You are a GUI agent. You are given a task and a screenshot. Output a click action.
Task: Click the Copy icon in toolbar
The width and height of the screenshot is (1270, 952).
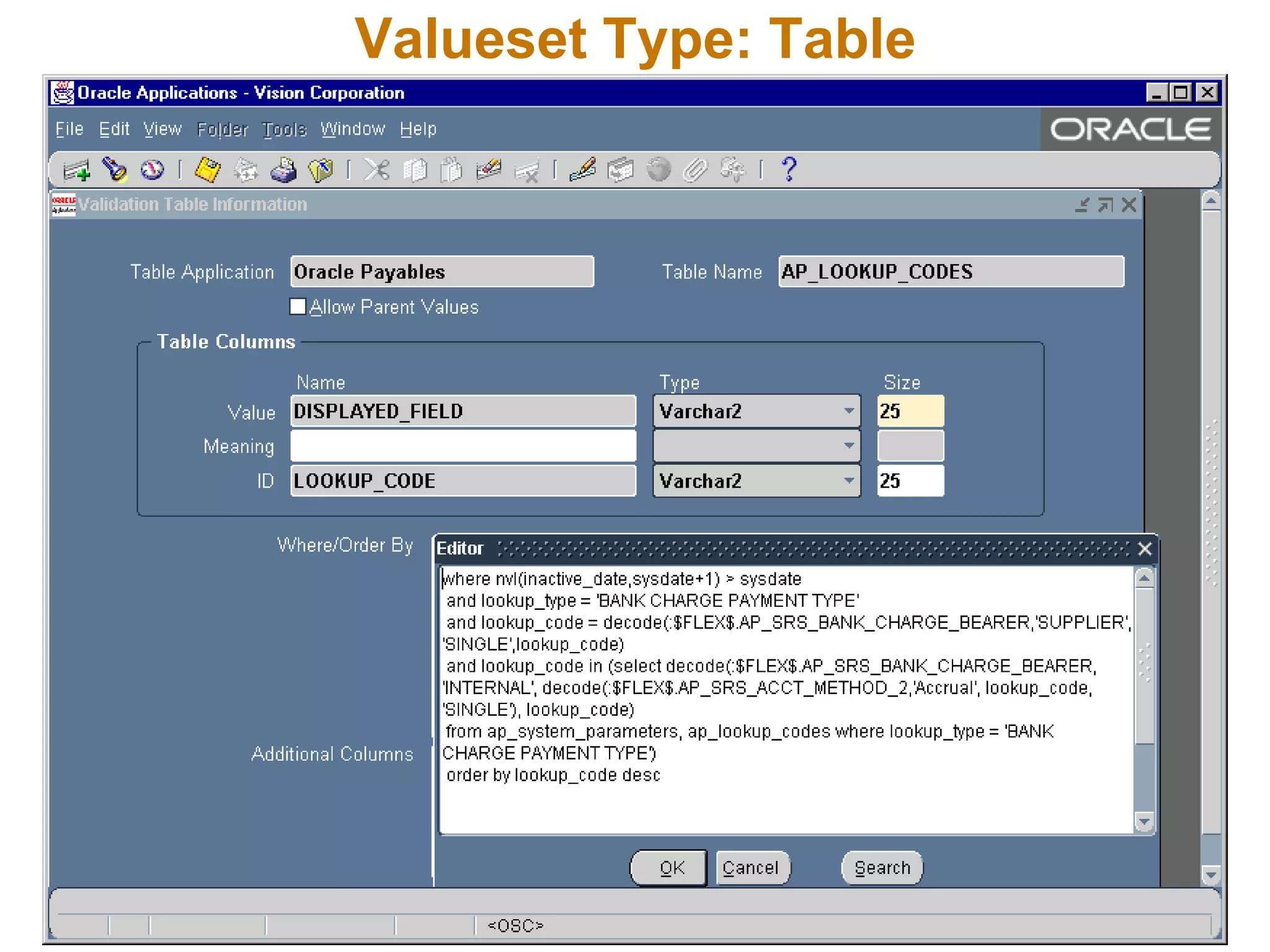tap(415, 170)
